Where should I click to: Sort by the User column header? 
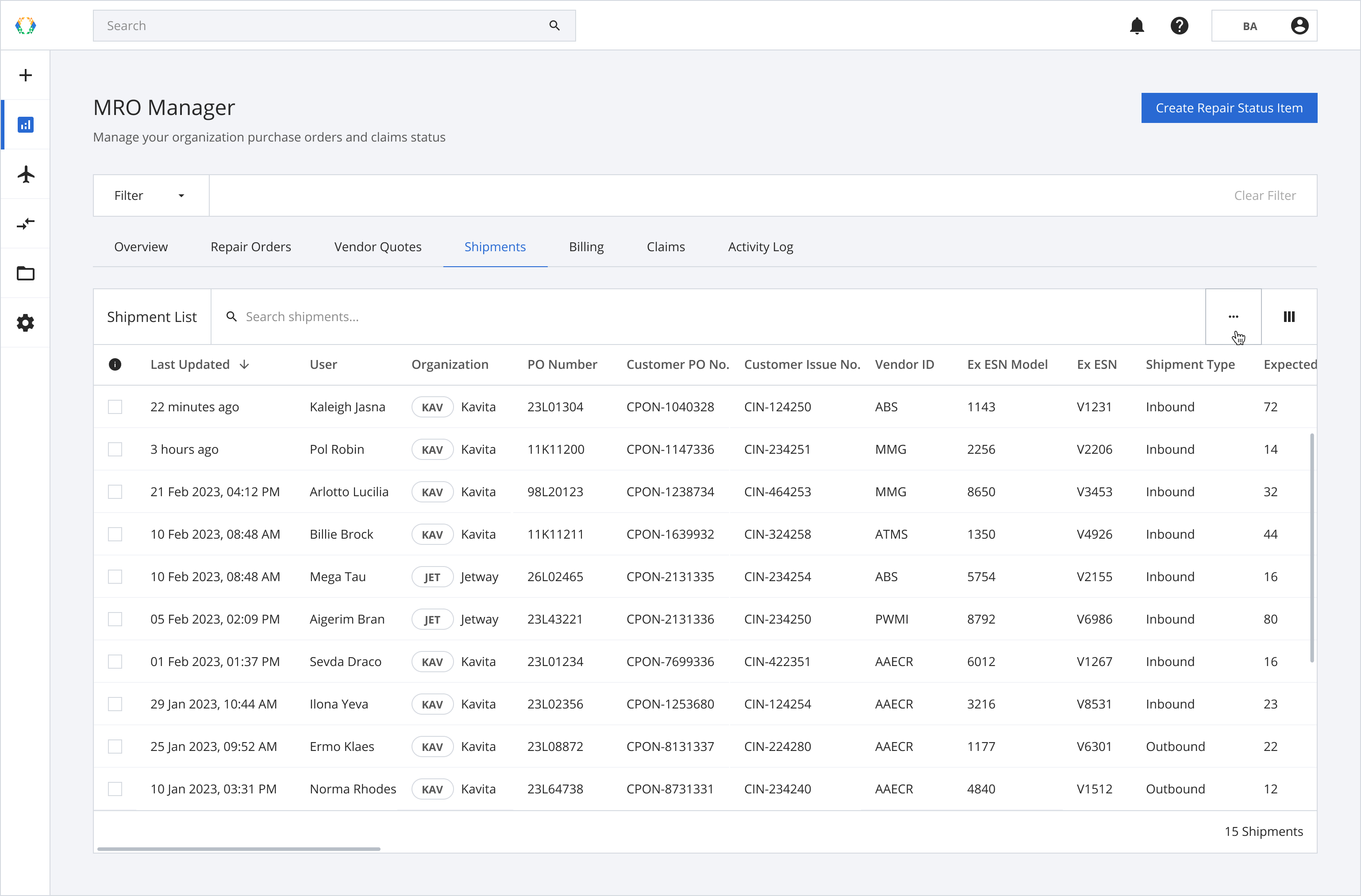tap(323, 364)
